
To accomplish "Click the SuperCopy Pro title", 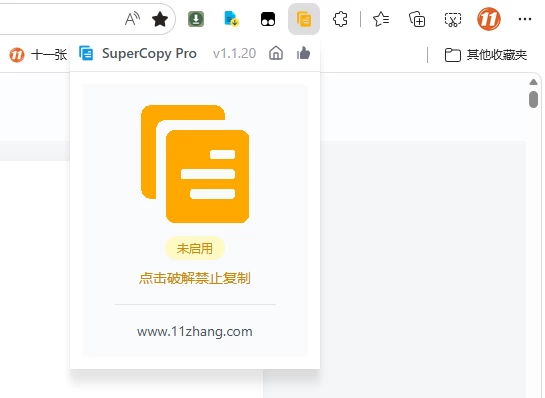I will (149, 54).
